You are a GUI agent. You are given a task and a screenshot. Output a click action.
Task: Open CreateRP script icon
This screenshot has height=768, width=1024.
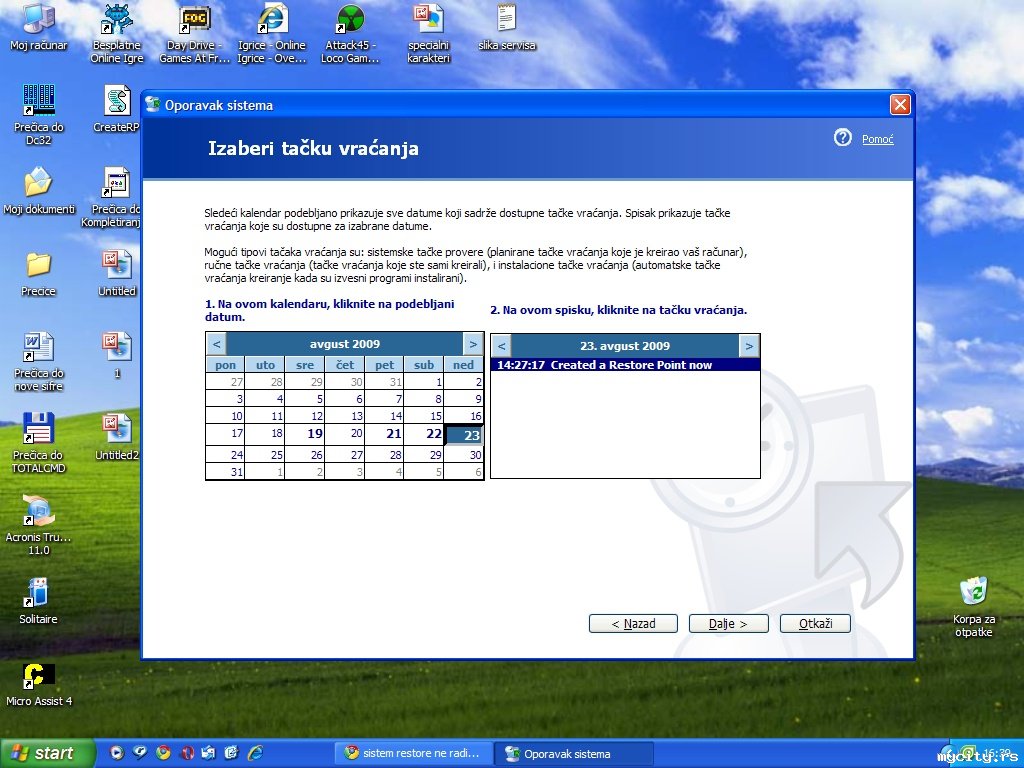pyautogui.click(x=117, y=109)
